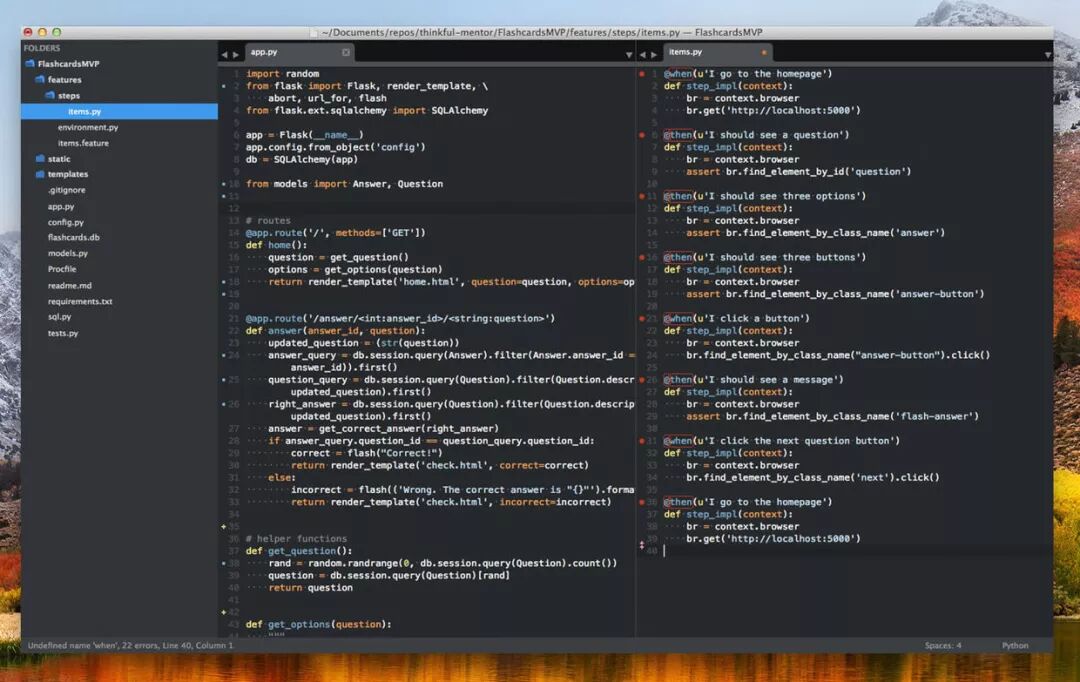Click 'def get_question():' in app.py
The image size is (1080, 682).
click(299, 551)
